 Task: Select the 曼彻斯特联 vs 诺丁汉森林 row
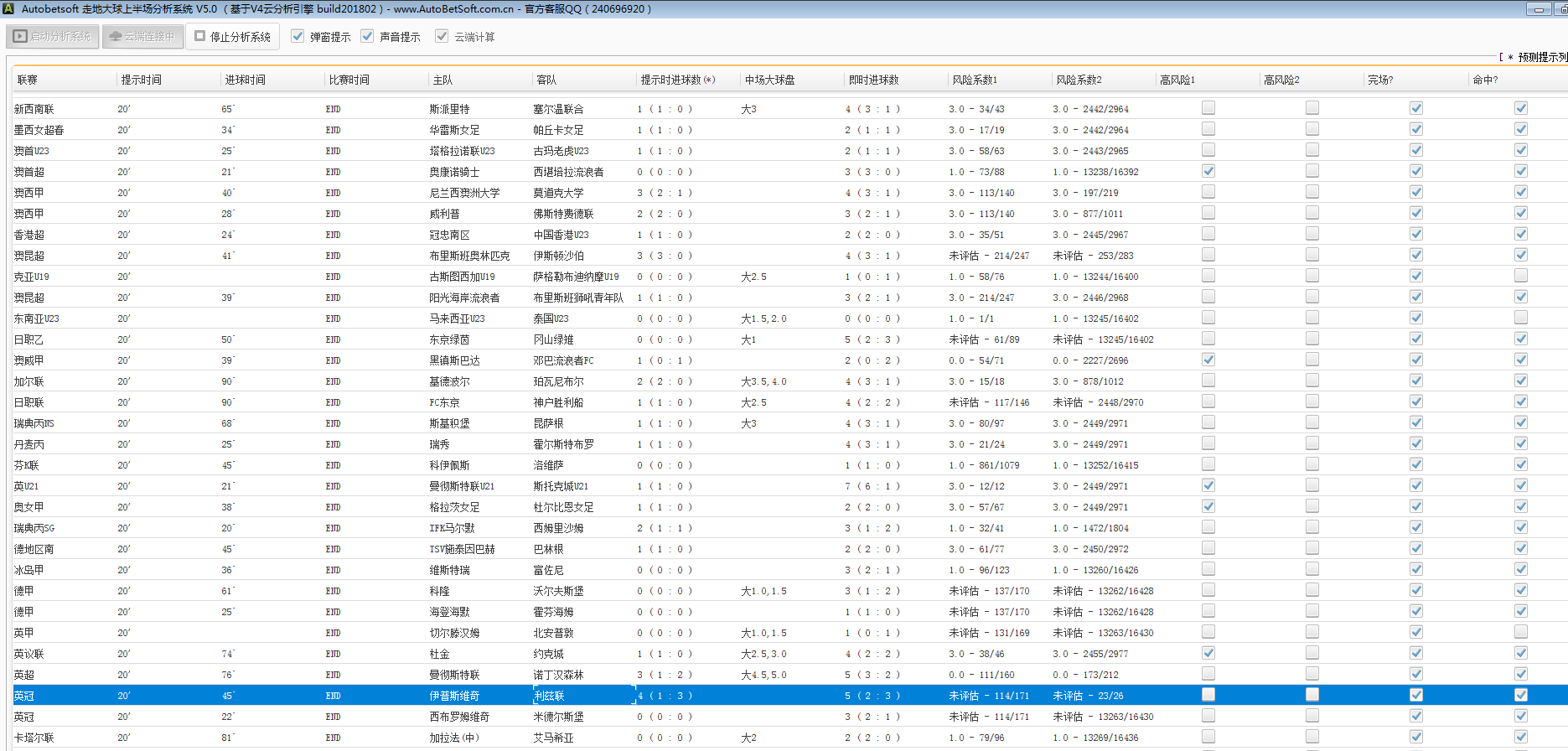[x=454, y=675]
